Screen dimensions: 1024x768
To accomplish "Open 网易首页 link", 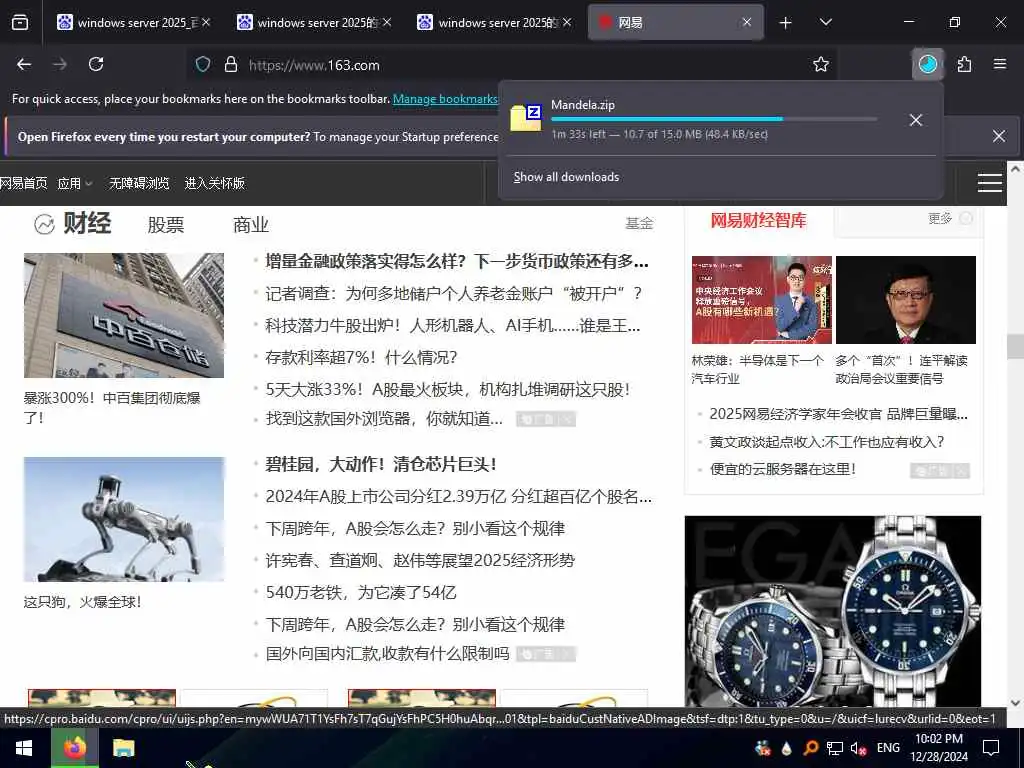I will [24, 184].
